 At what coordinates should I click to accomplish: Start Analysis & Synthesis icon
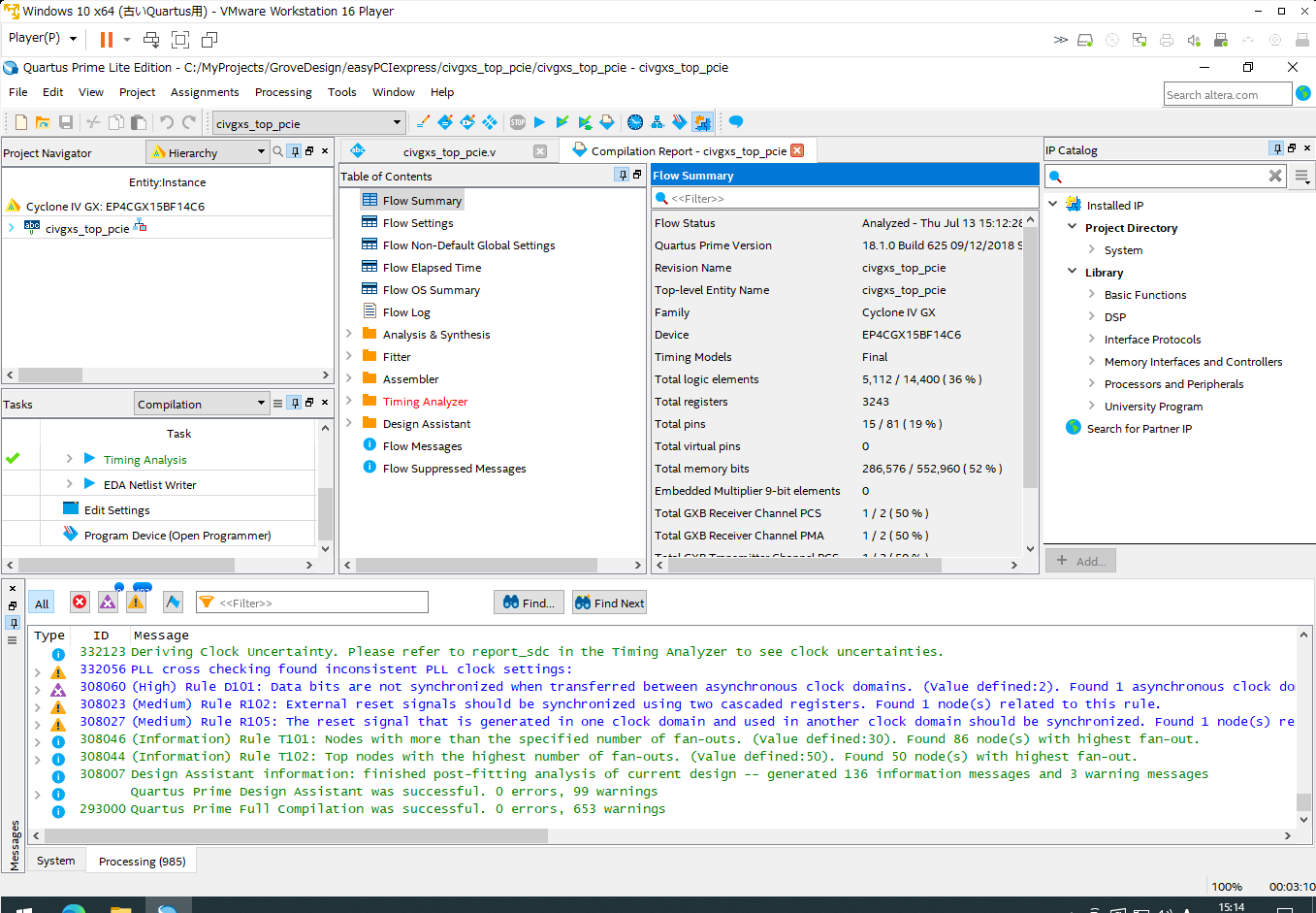(x=562, y=122)
